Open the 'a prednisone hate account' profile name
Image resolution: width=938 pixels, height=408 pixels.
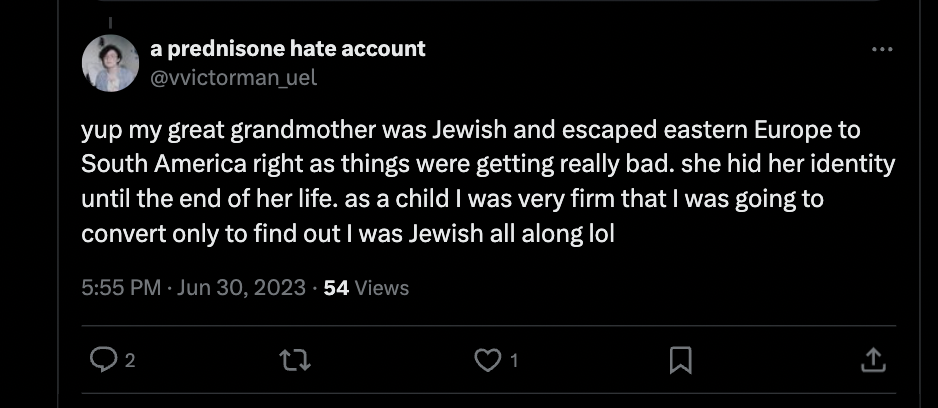(x=288, y=48)
